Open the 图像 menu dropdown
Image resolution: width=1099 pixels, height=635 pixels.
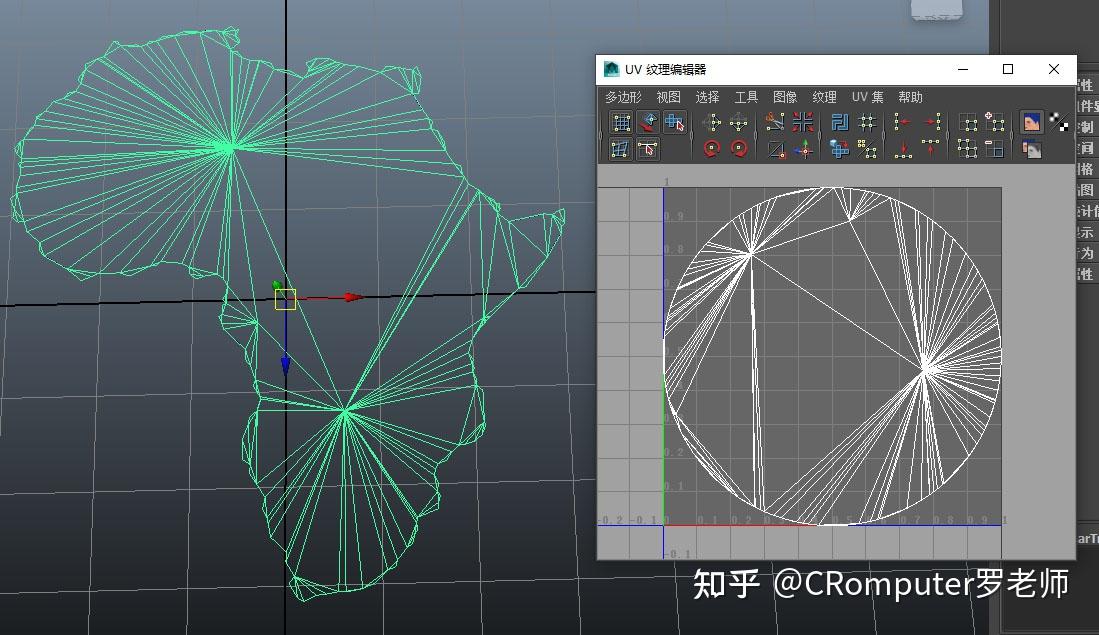pos(786,97)
